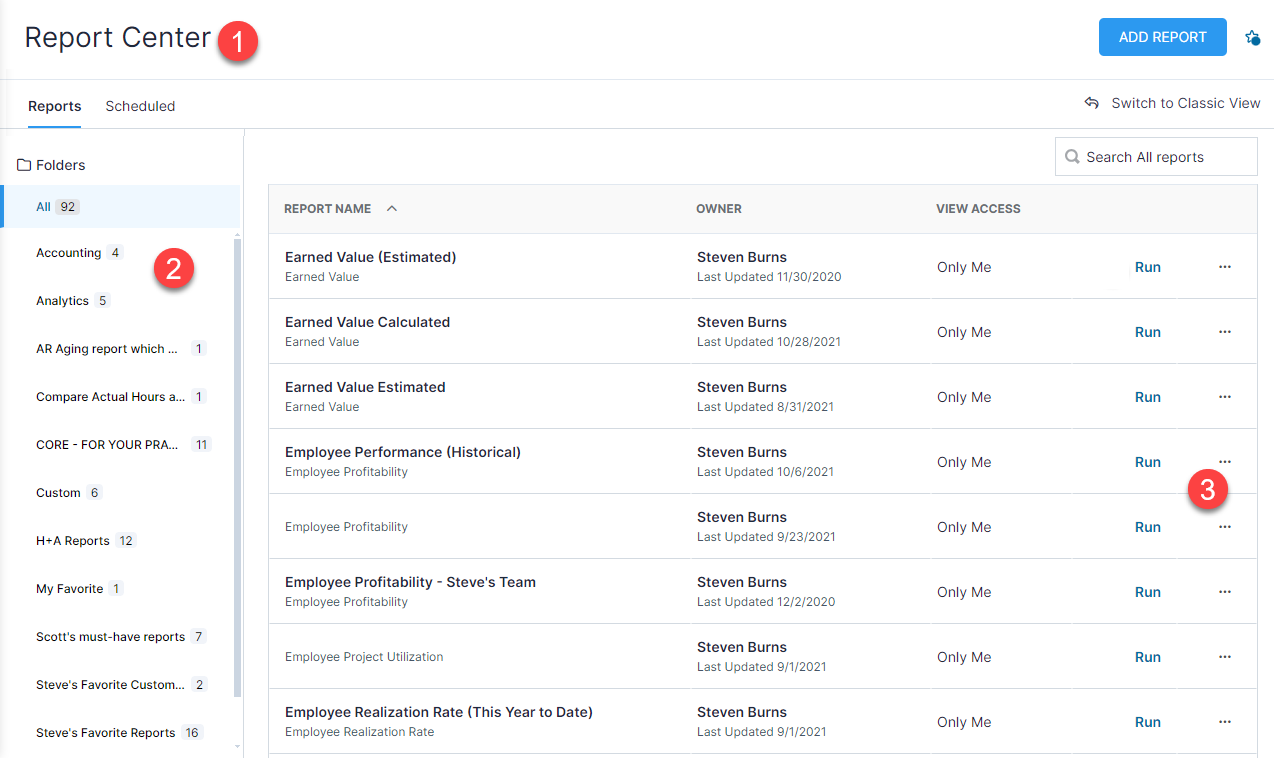Run the Employee Performance (Historical) report
The image size is (1274, 758).
[x=1147, y=462]
